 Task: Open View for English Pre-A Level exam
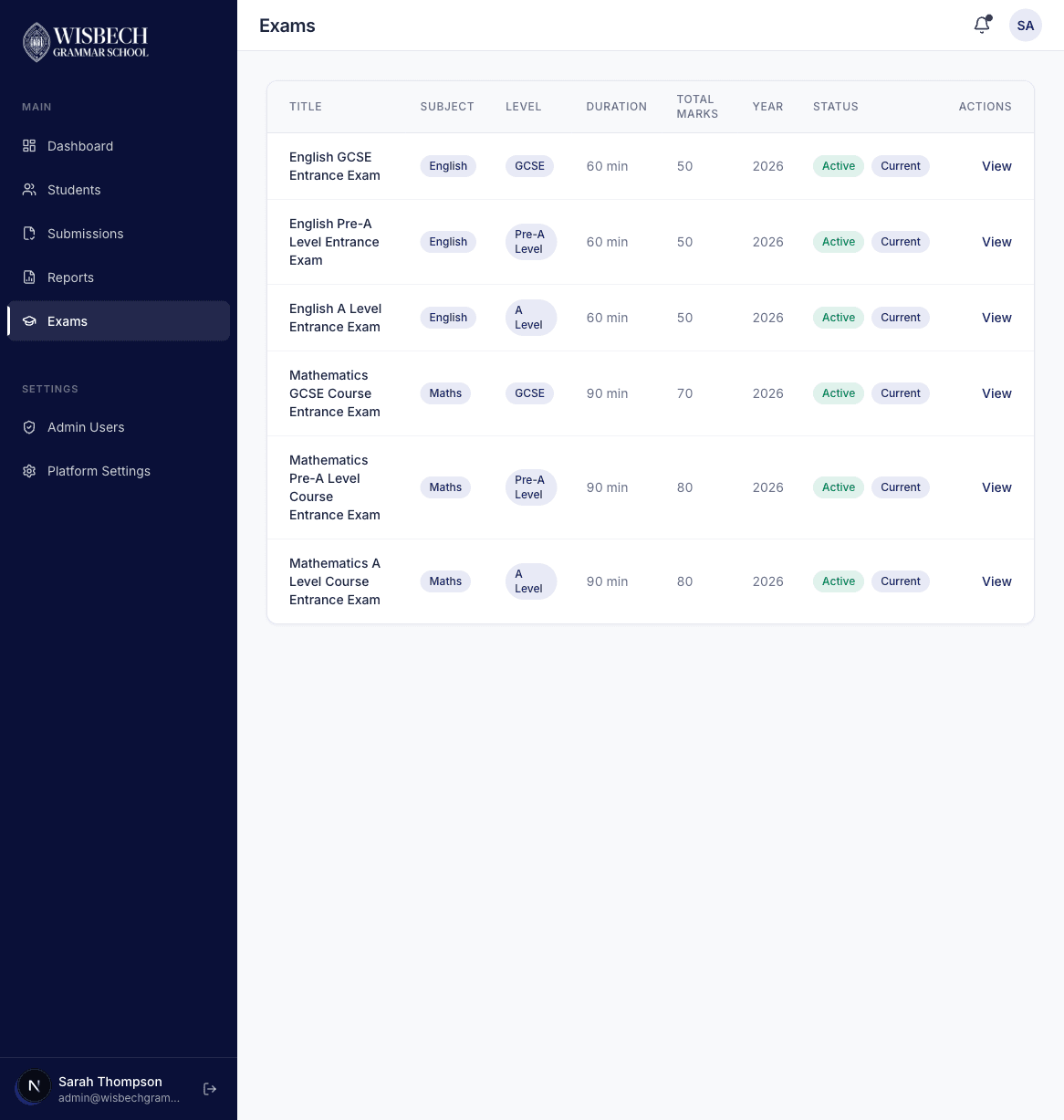(x=996, y=242)
